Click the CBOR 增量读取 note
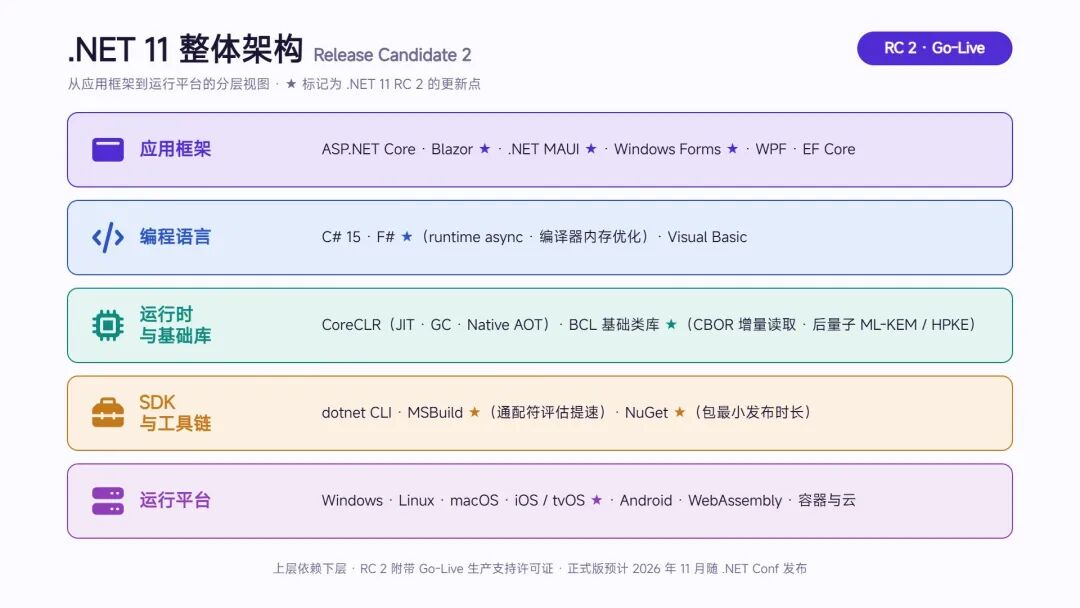Viewport: 1080px width, 608px height. [x=744, y=324]
